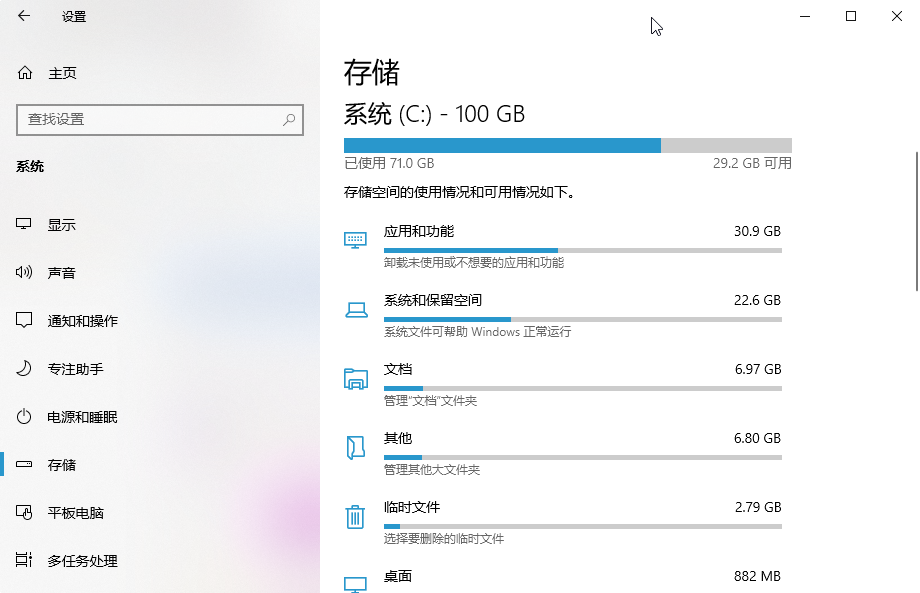Viewport: 920px width, 593px height.
Task: Click the 已使用 71.0 GB label
Action: pyautogui.click(x=389, y=163)
